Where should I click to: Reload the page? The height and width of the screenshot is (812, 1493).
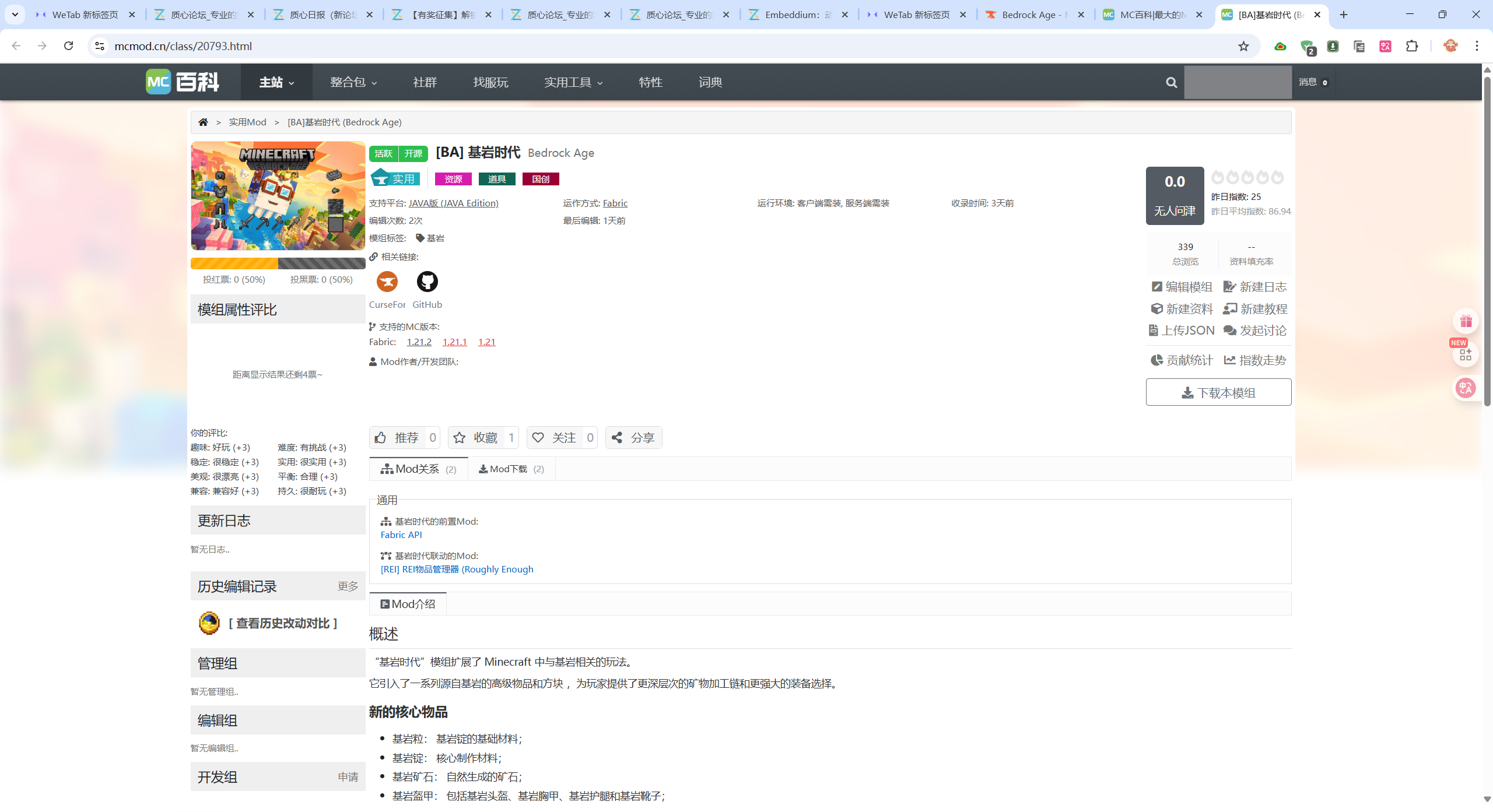(68, 46)
